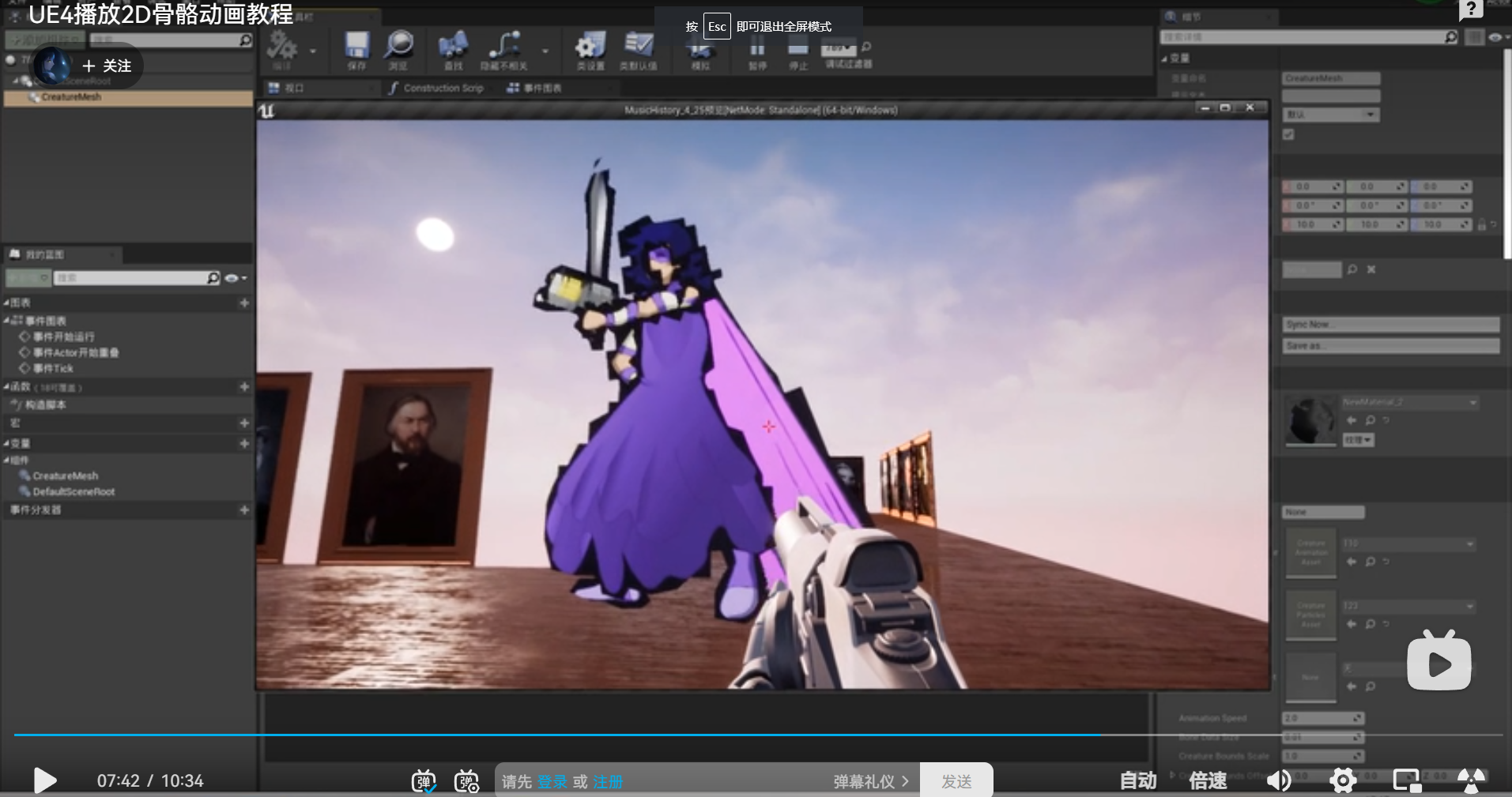Image resolution: width=1512 pixels, height=797 pixels.
Task: Open the 弹幕礼仪 link
Action: 871,781
